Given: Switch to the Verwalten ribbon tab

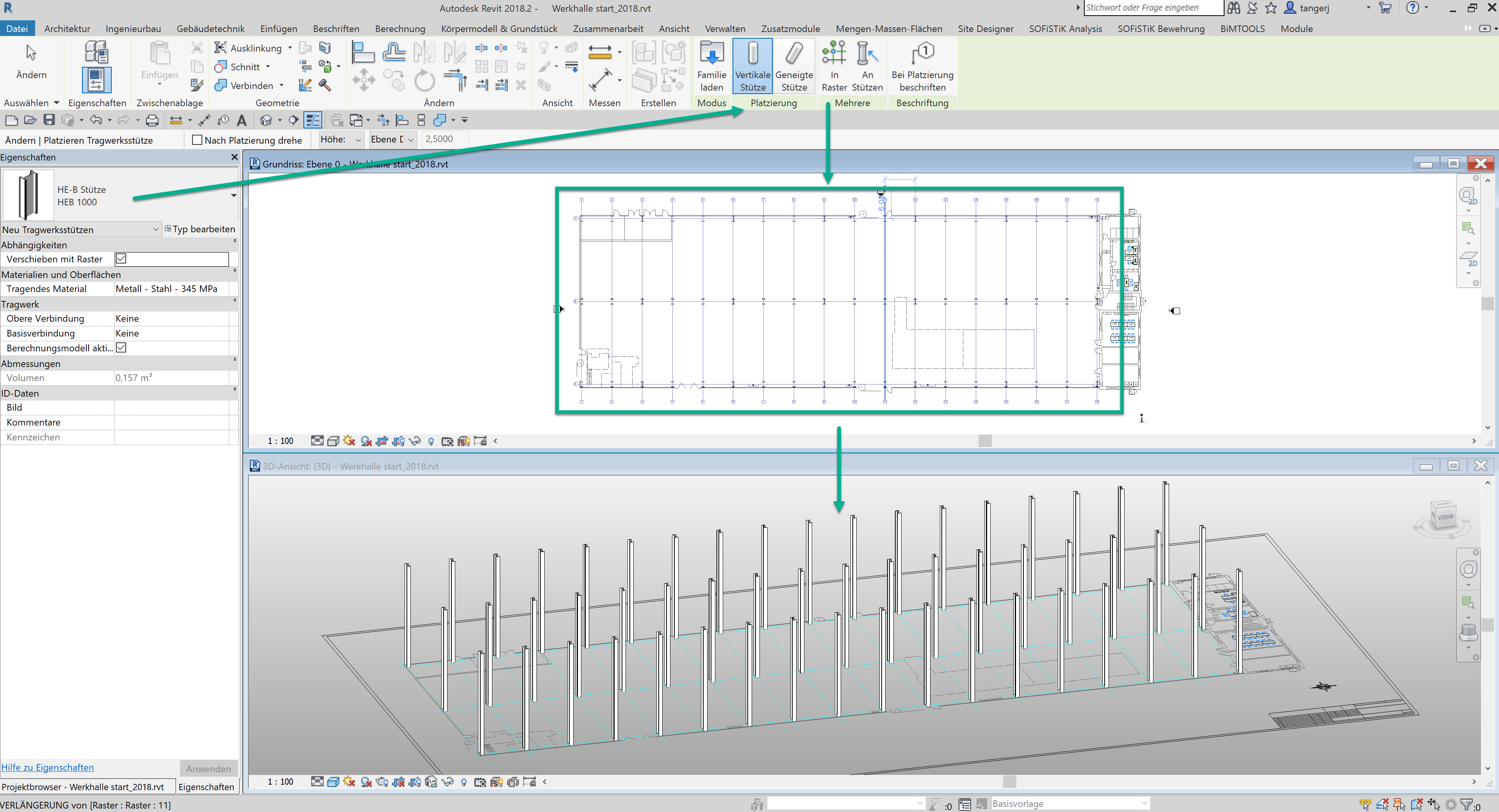Looking at the screenshot, I should [x=724, y=28].
